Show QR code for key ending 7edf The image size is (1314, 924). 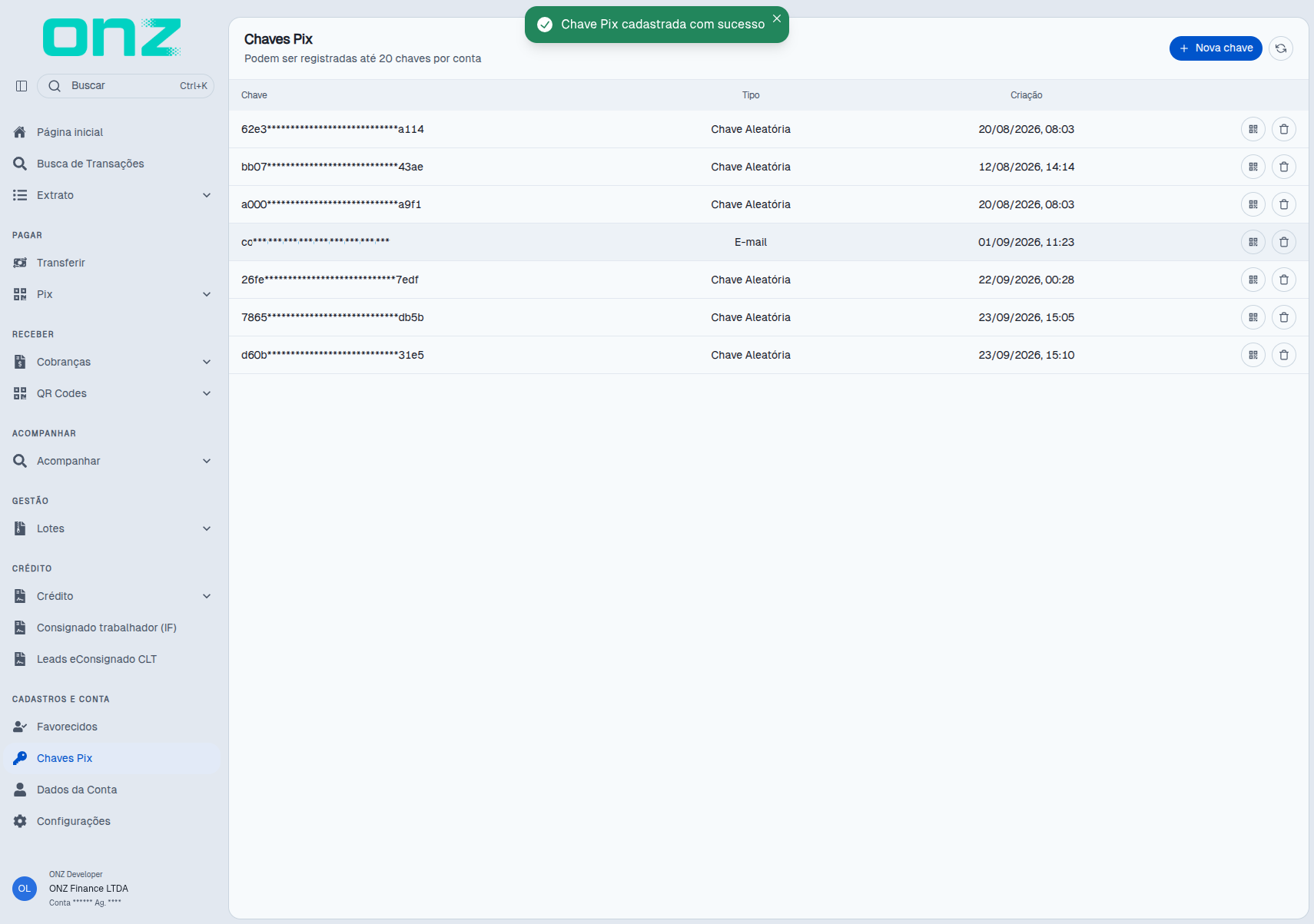[x=1253, y=280]
